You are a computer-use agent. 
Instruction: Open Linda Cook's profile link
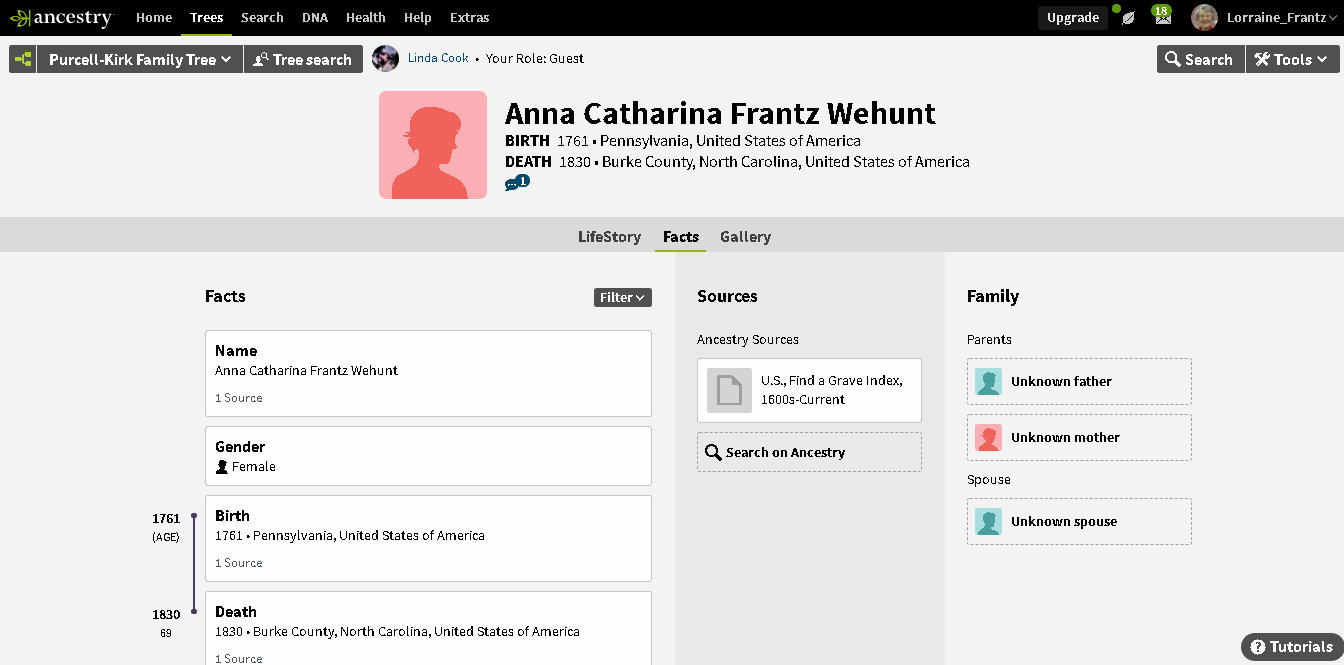438,58
